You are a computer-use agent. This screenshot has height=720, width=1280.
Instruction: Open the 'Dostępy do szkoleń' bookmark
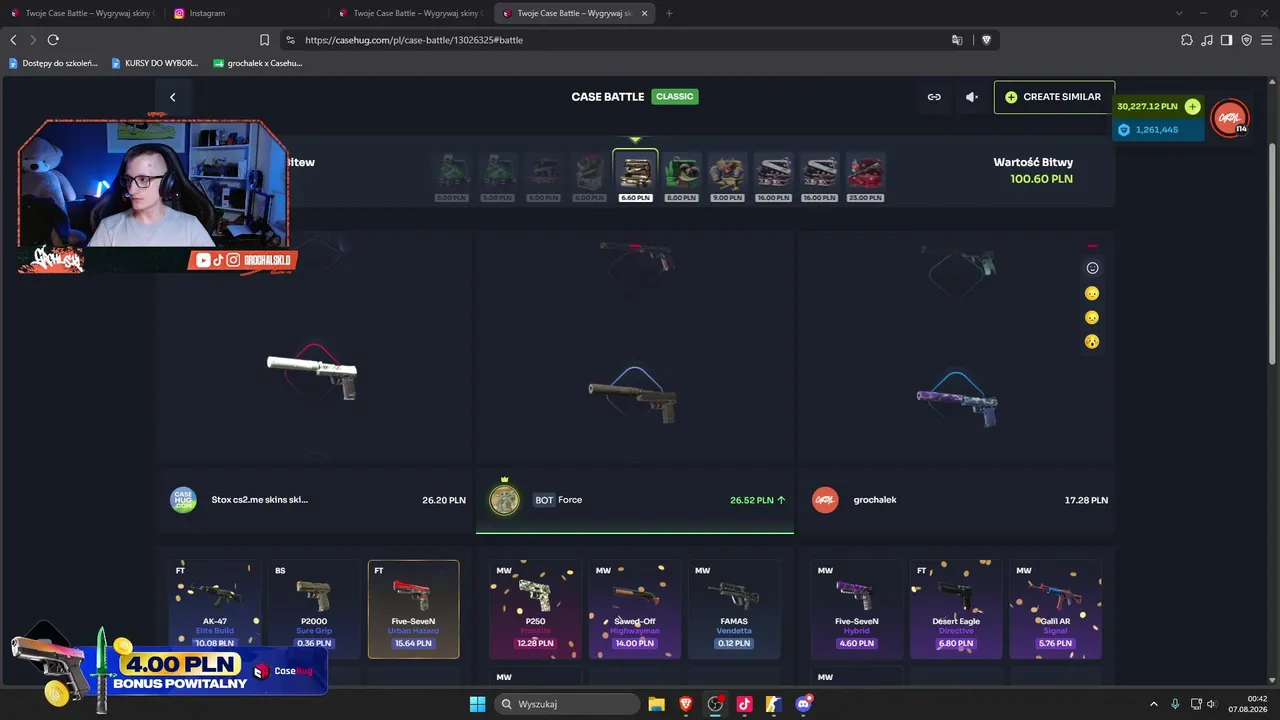(x=53, y=63)
